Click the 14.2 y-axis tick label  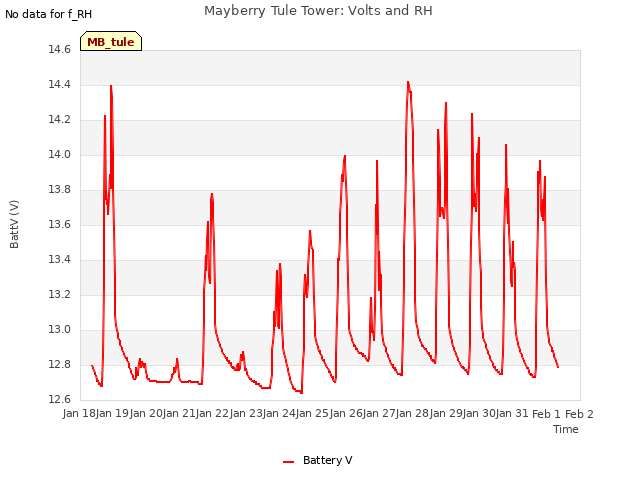coord(60,120)
